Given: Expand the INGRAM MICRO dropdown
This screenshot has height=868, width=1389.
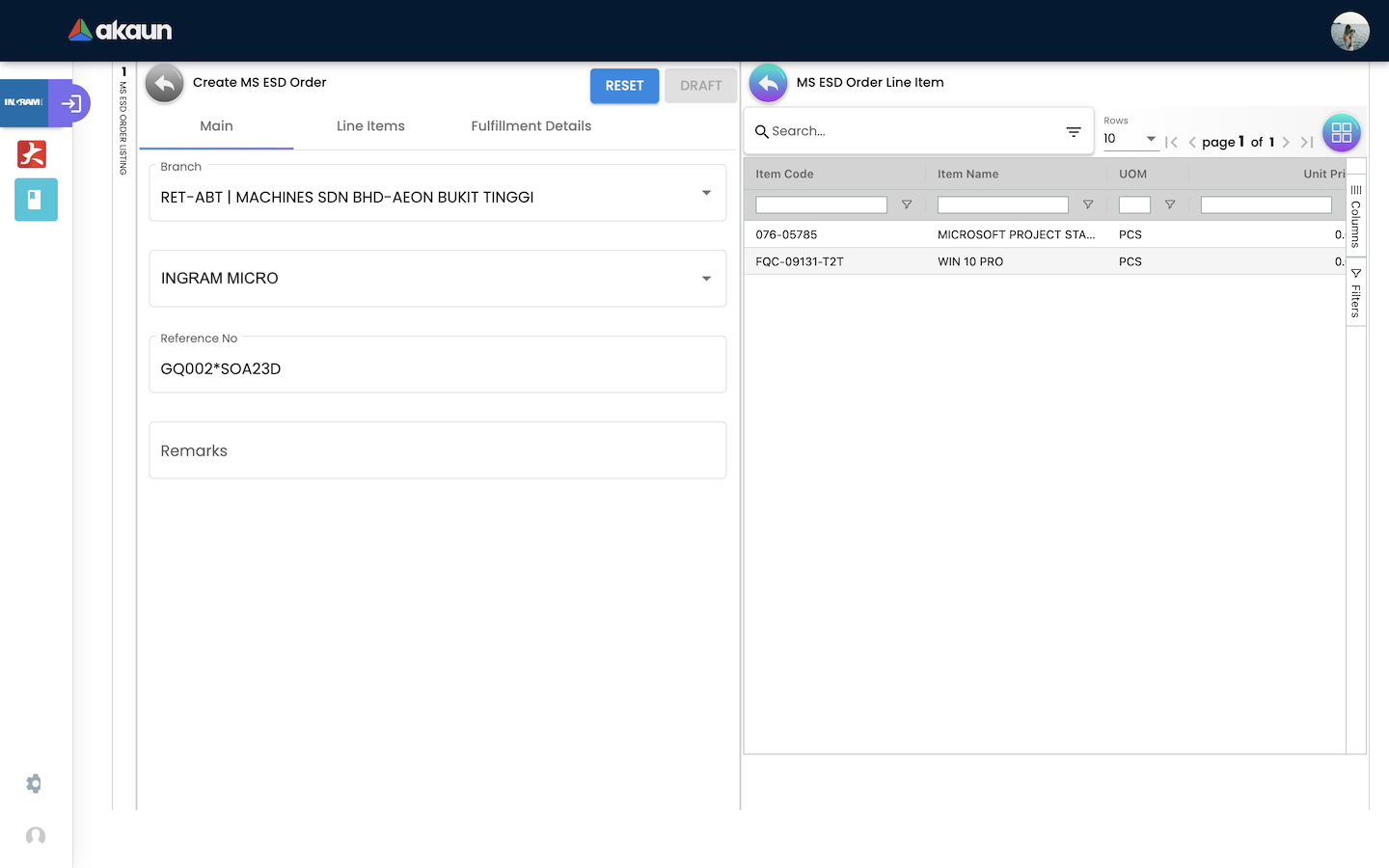Looking at the screenshot, I should point(706,279).
